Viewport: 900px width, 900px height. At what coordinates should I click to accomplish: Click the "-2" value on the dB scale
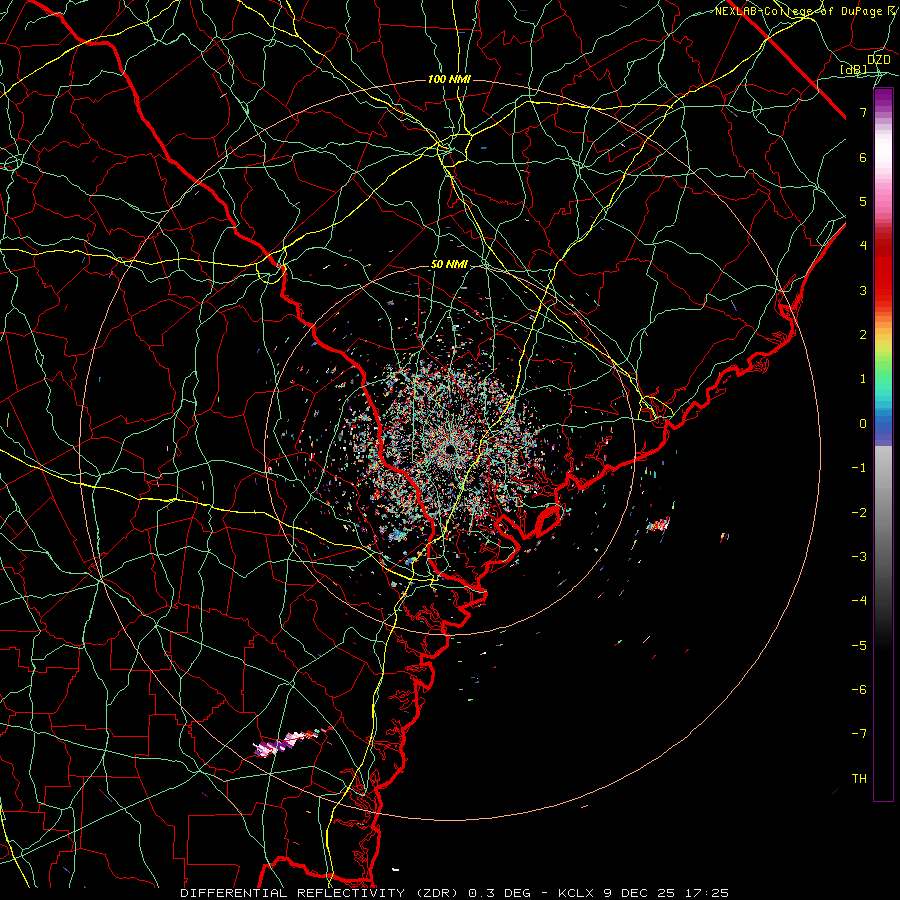click(x=859, y=513)
